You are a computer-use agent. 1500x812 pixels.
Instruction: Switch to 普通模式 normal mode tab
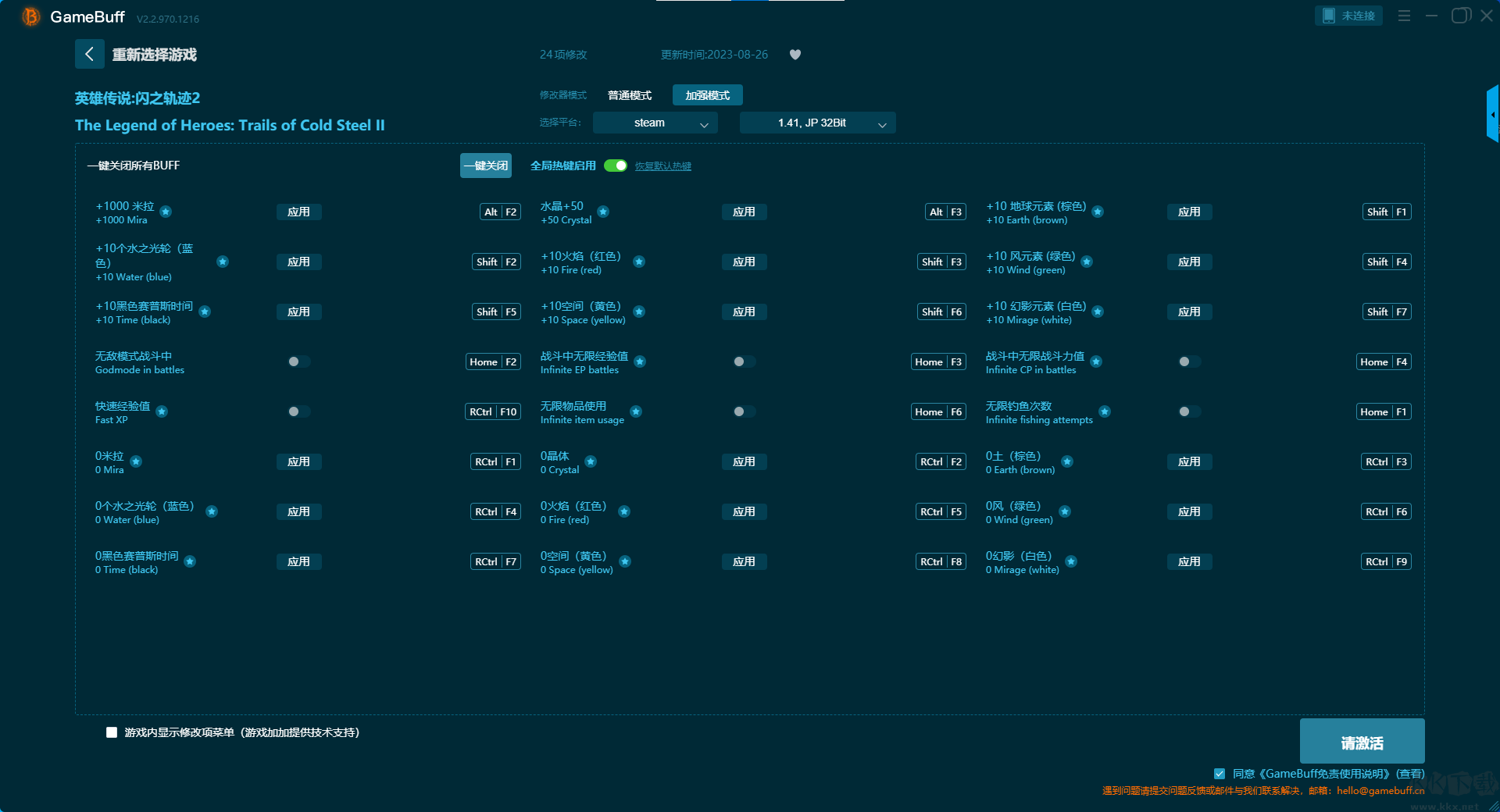point(629,95)
